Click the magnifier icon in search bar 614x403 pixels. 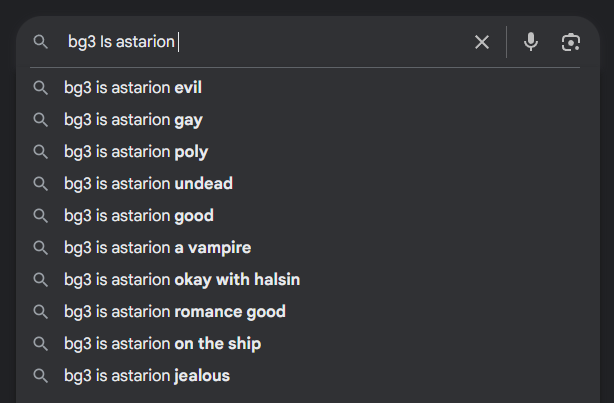(41, 42)
